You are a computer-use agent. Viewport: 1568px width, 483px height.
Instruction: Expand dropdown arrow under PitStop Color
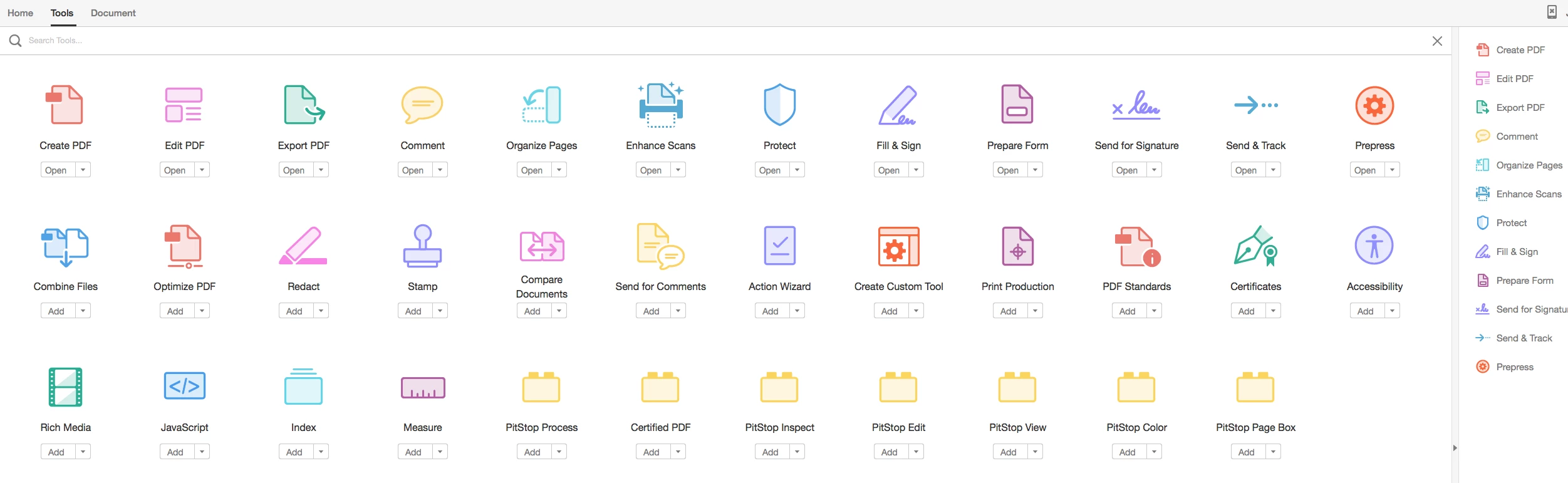[x=1154, y=452]
